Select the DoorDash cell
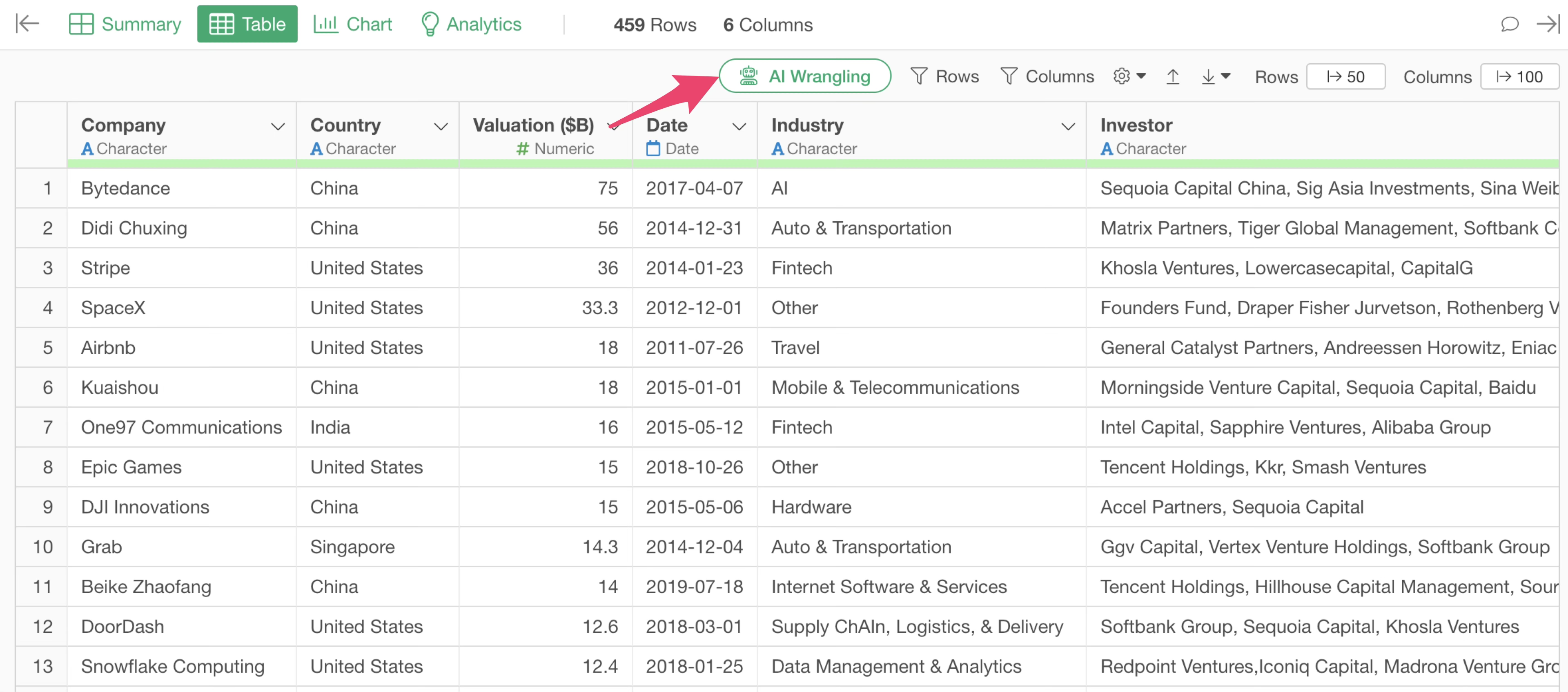The image size is (1568, 692). [x=181, y=626]
